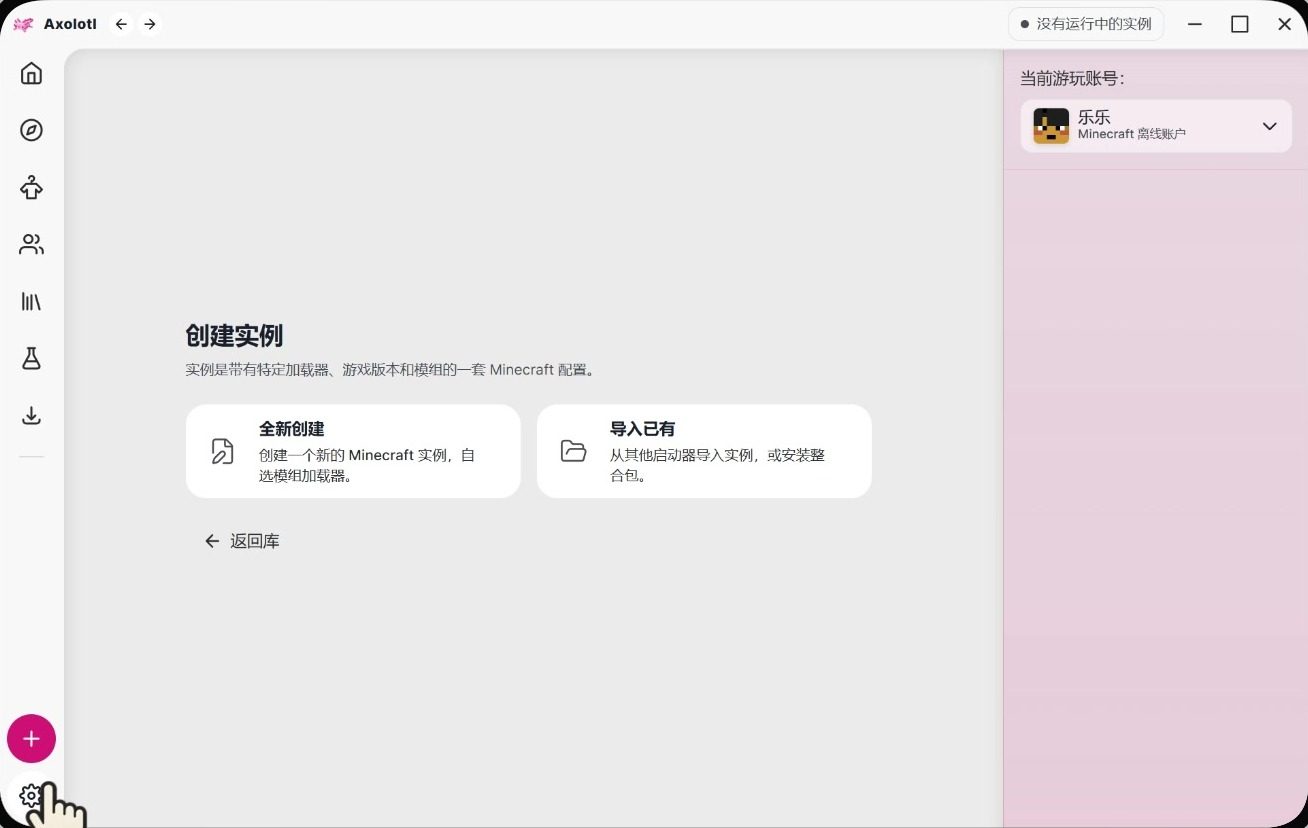Click 返回库 back link
Screen dimensions: 1308x828
coord(242,541)
